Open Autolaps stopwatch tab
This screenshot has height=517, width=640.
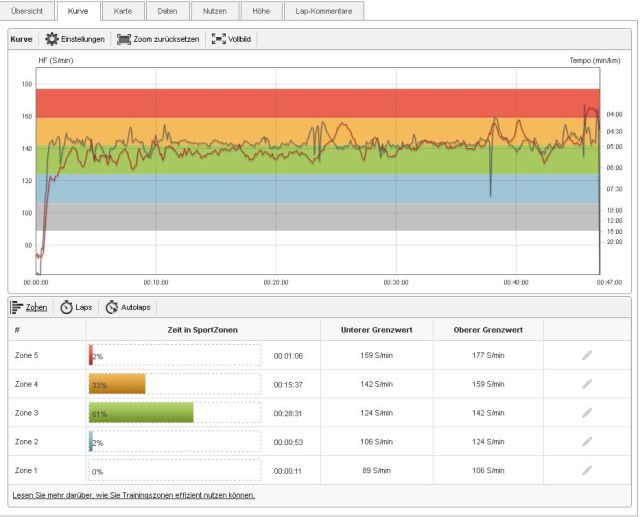click(x=112, y=307)
